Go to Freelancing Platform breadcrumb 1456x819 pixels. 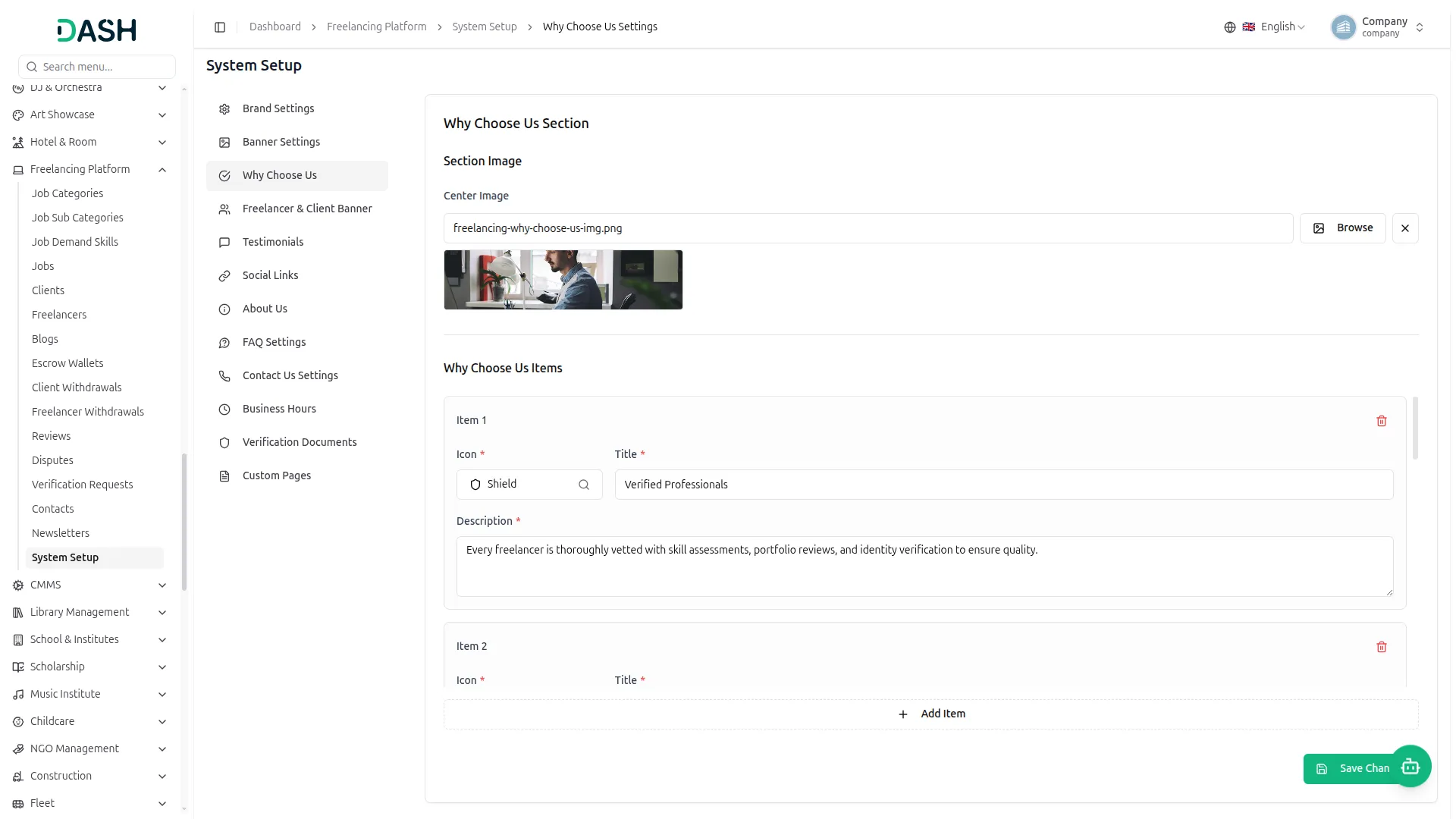377,27
